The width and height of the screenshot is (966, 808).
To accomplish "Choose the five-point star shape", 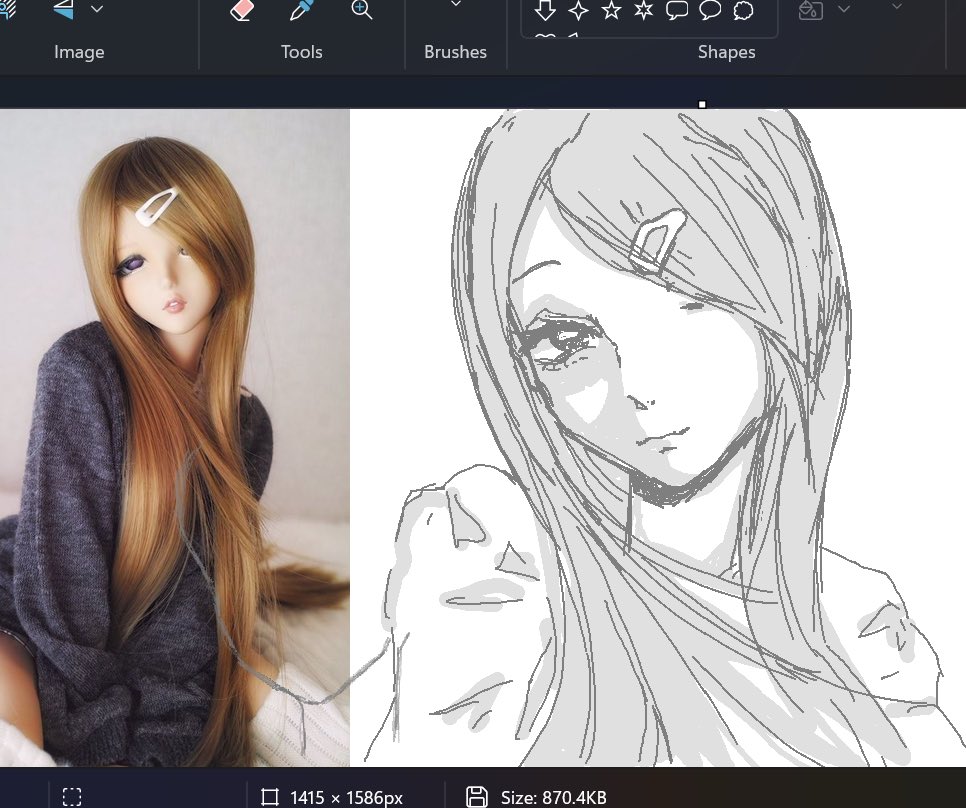I will (611, 10).
